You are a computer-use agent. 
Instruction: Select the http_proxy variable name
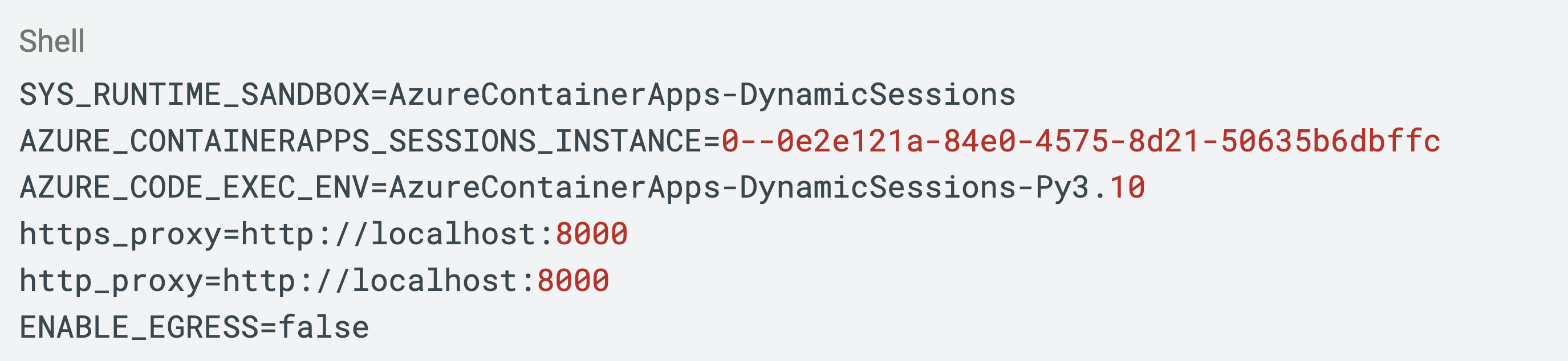pyautogui.click(x=111, y=281)
